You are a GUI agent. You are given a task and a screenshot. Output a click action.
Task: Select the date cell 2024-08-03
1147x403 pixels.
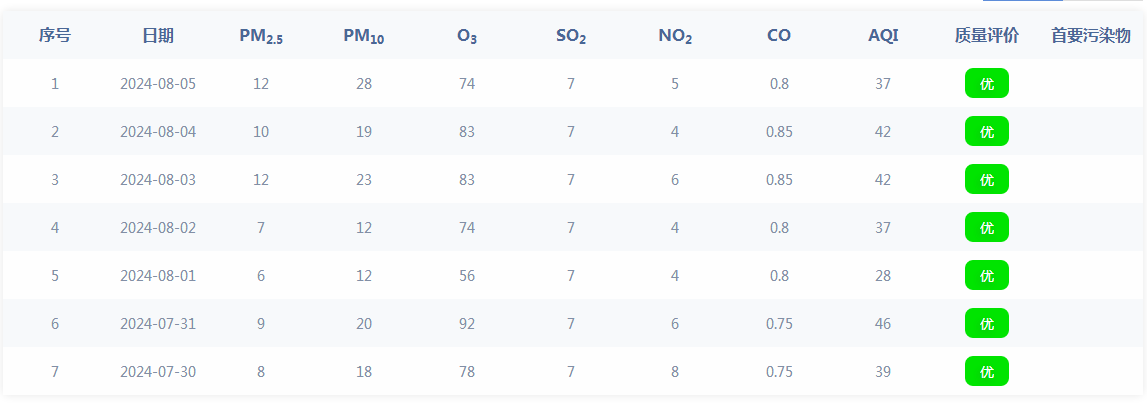pos(158,180)
